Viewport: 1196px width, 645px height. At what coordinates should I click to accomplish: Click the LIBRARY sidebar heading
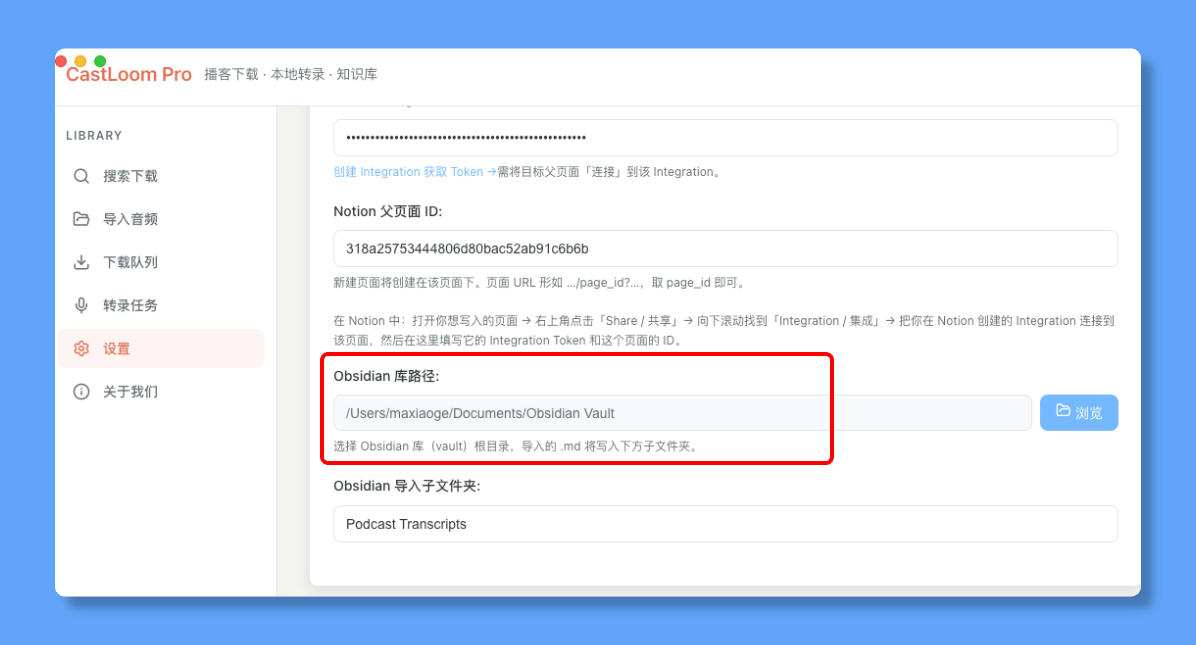[x=94, y=136]
